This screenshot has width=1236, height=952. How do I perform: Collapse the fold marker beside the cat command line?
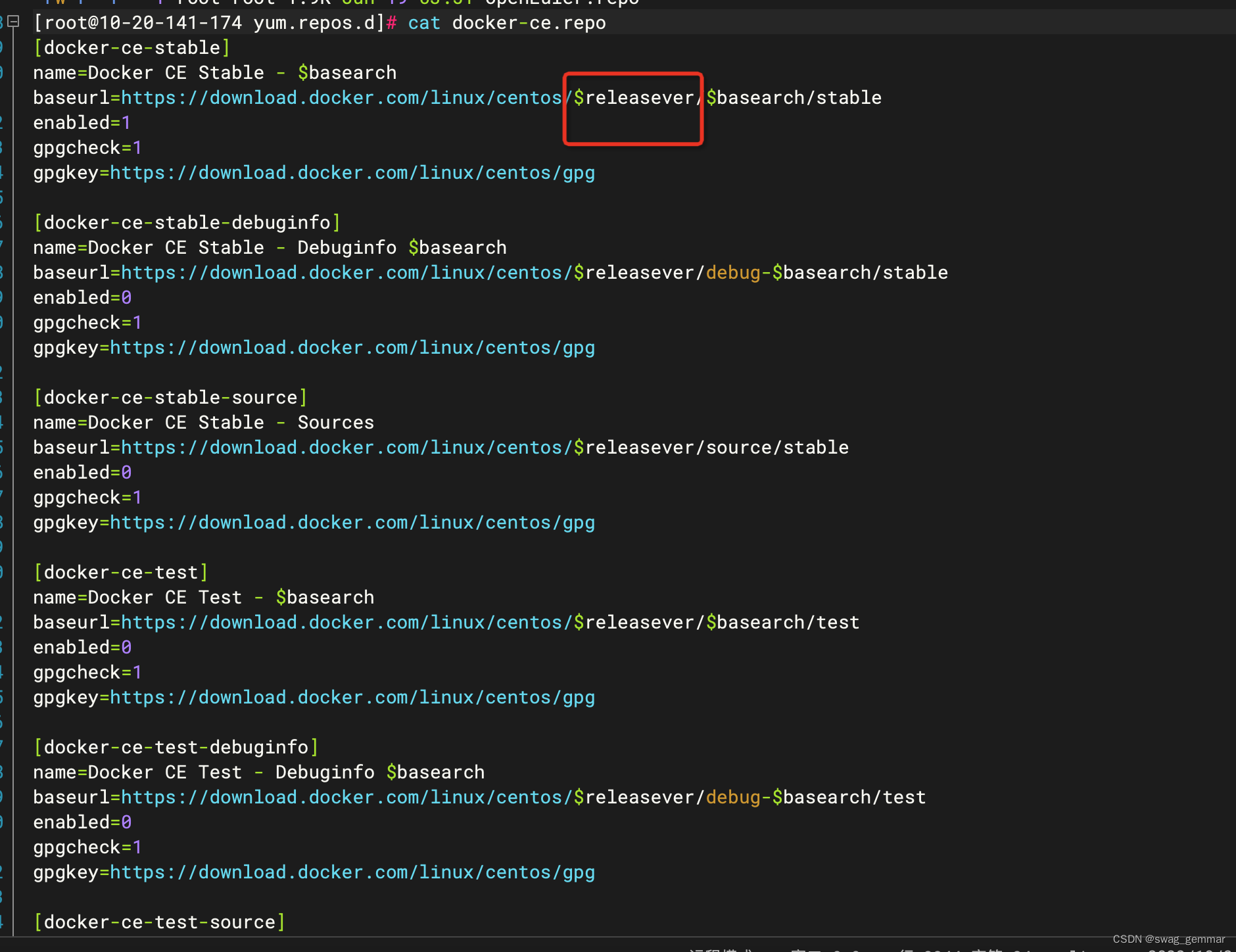click(14, 22)
